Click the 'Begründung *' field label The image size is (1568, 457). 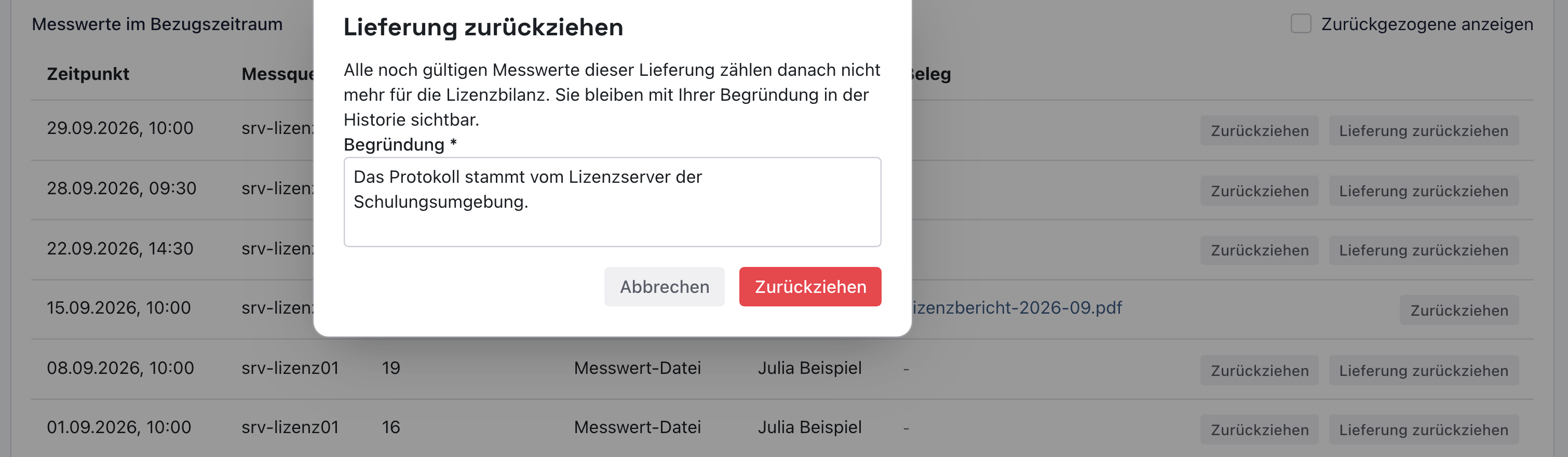tap(400, 145)
